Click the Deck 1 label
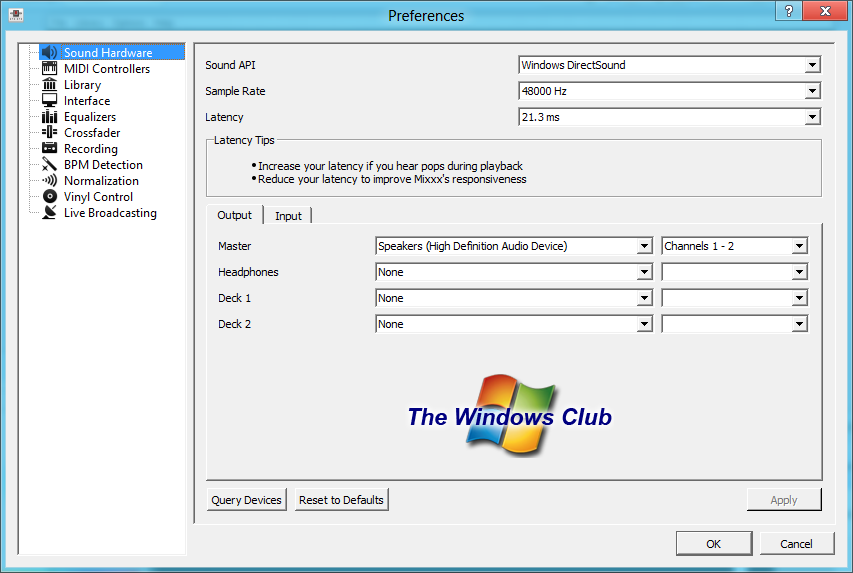853x573 pixels. point(234,298)
